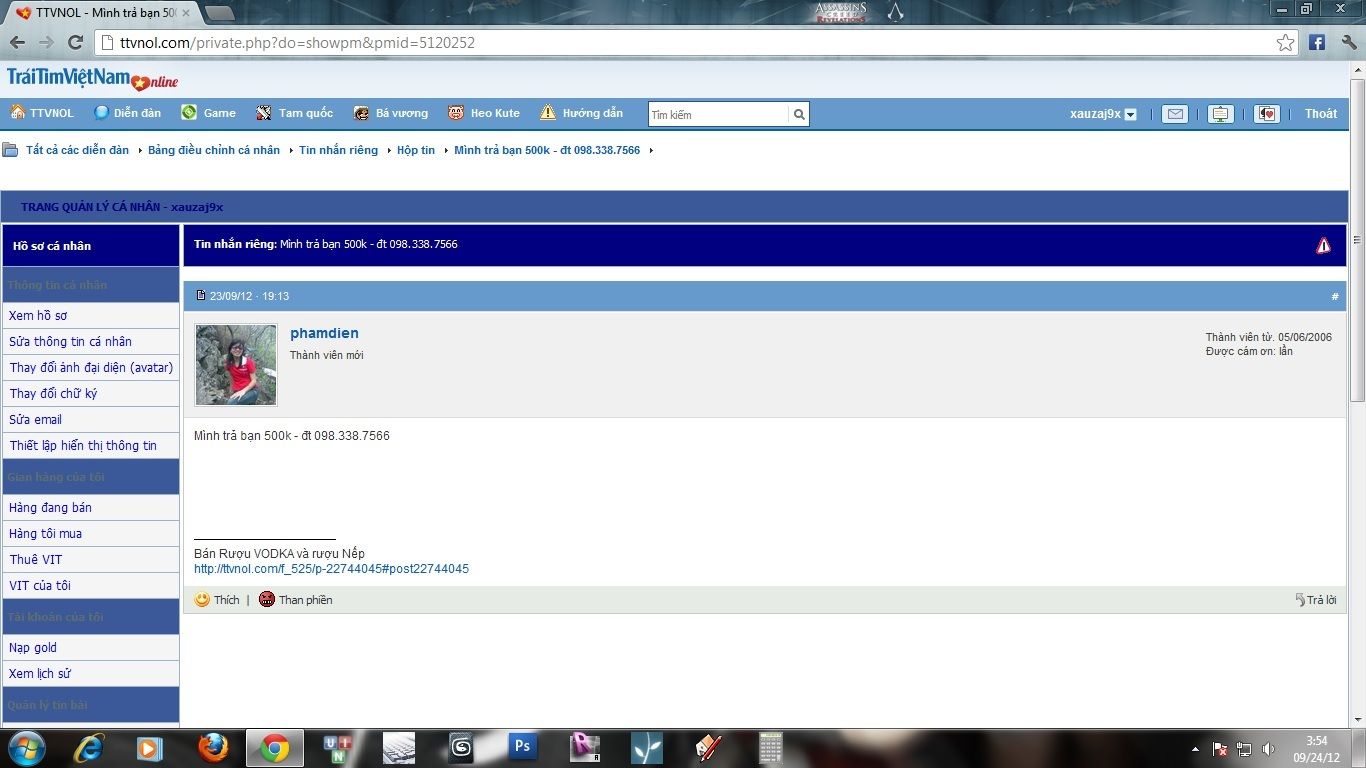The image size is (1366, 768).
Task: Click the monitor icon in top navbar
Action: (x=1220, y=114)
